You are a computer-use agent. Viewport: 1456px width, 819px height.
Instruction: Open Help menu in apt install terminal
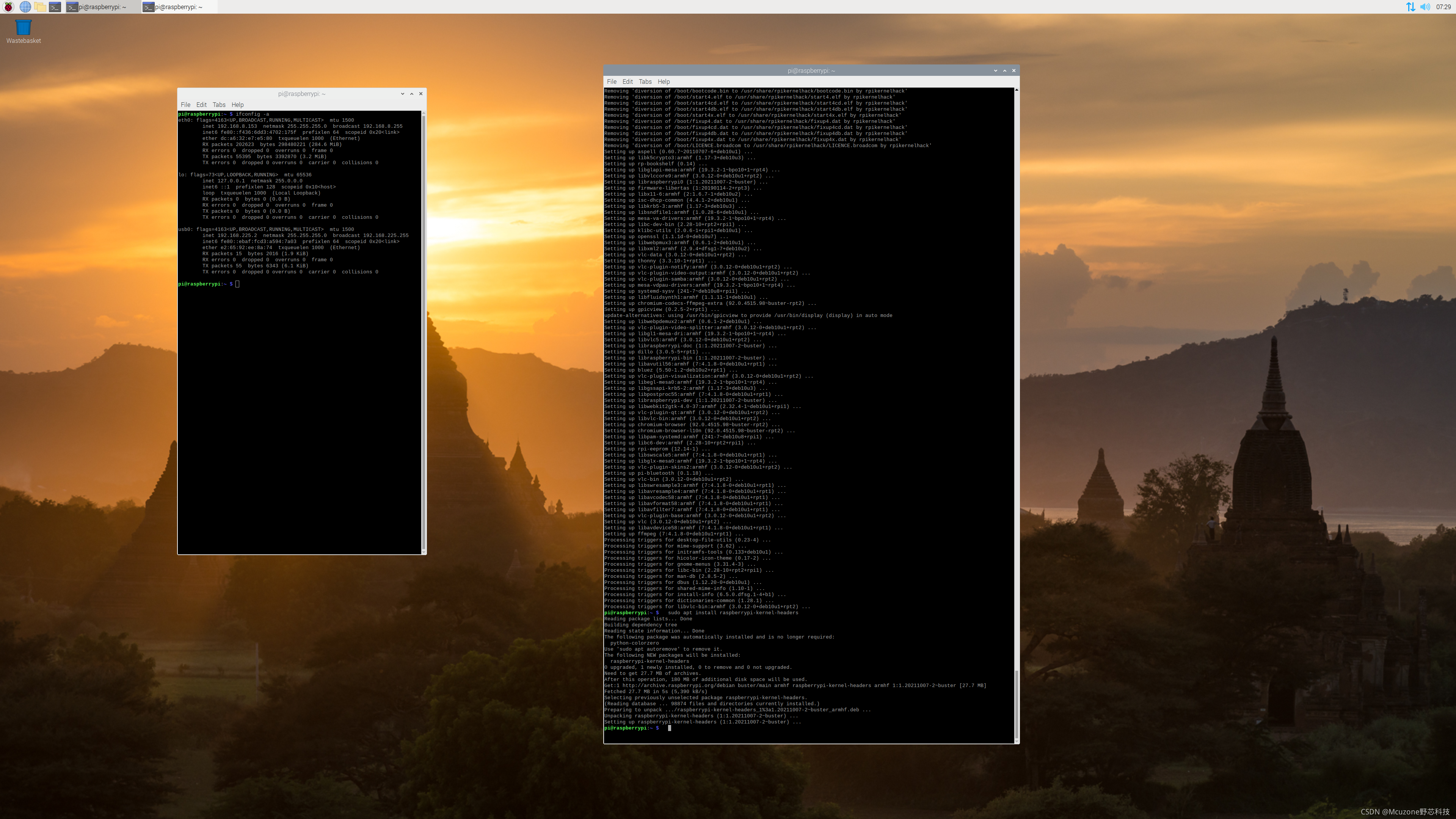[x=664, y=82]
